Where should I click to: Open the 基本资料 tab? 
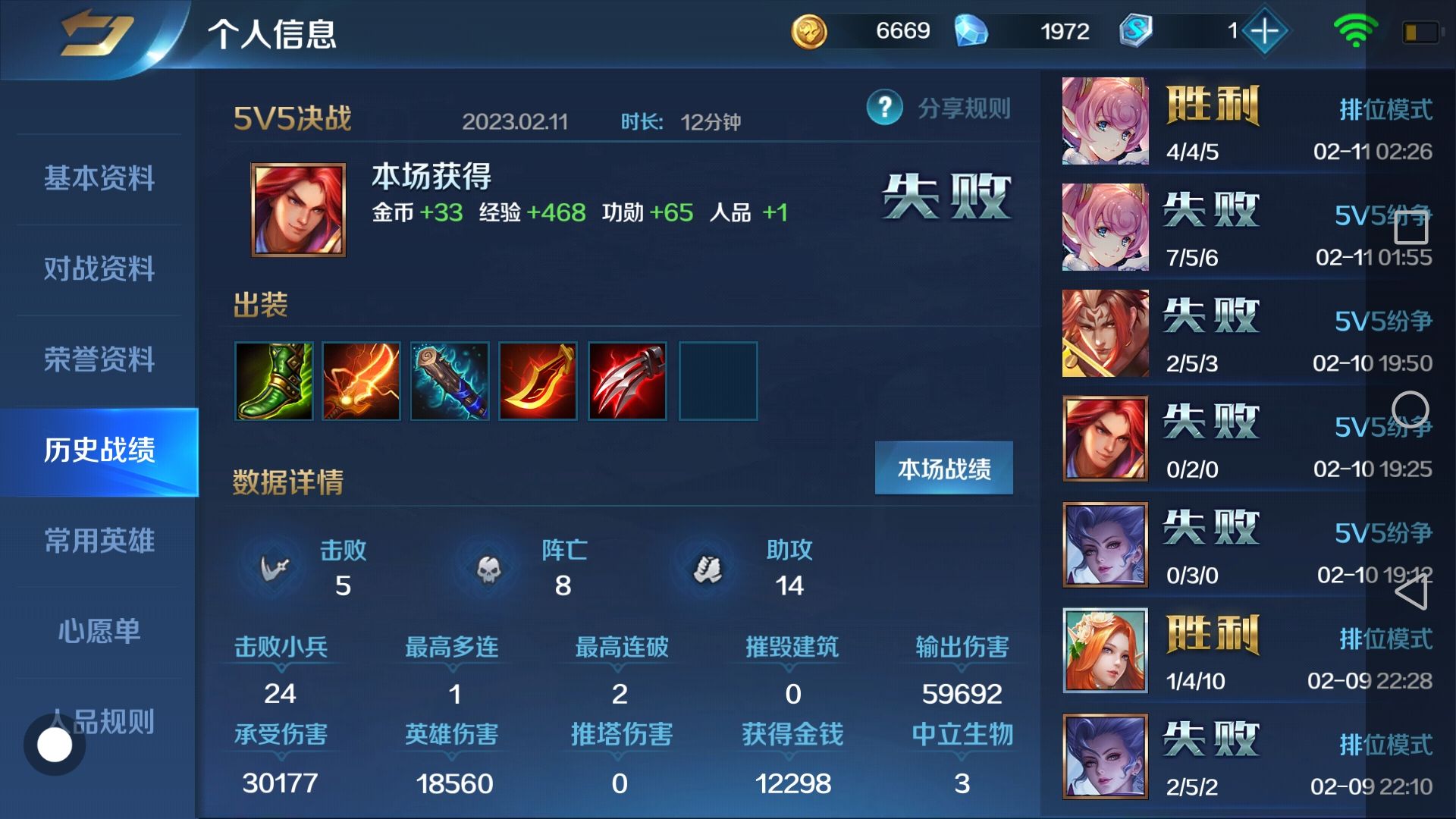[x=99, y=179]
